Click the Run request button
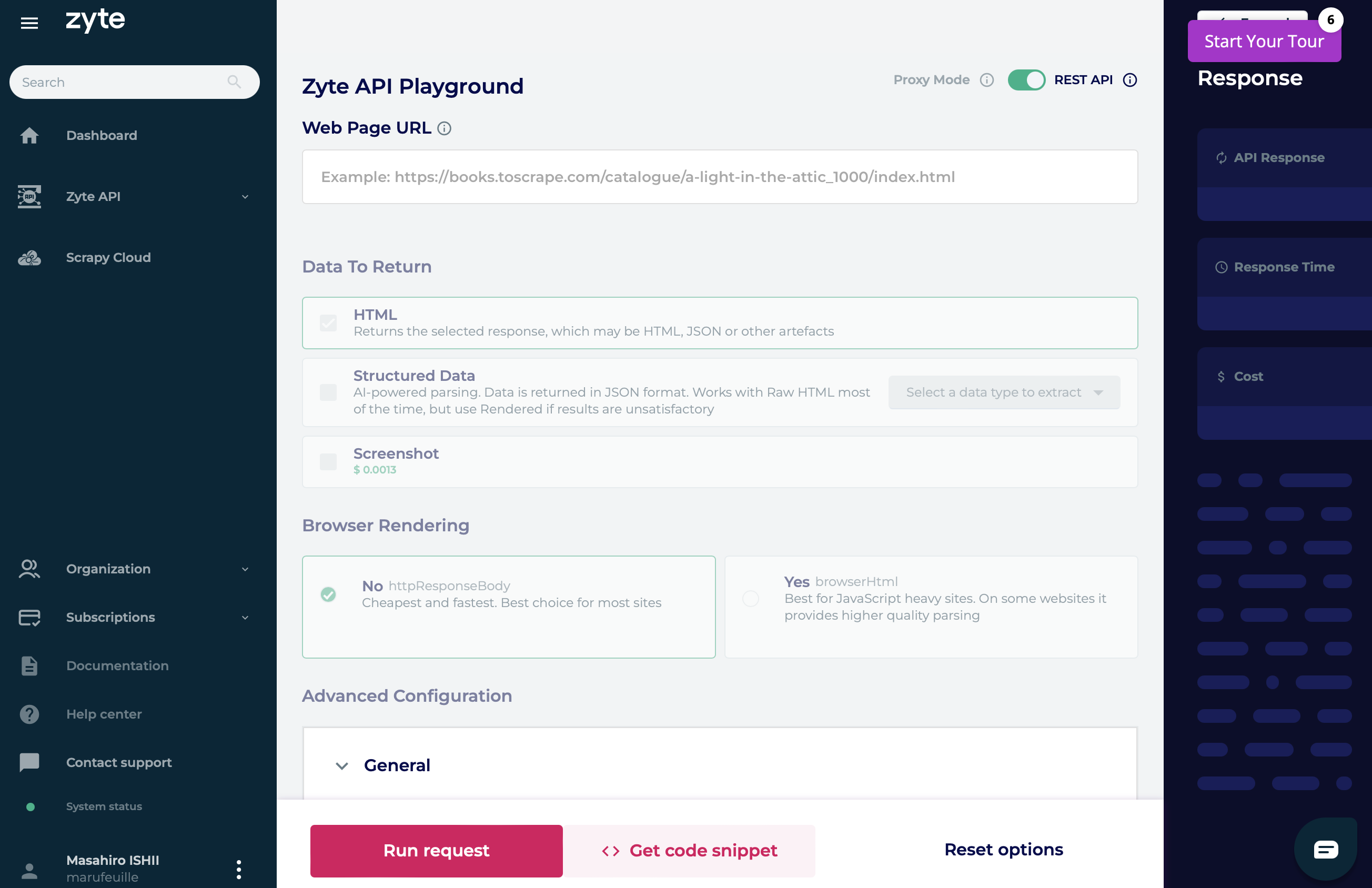This screenshot has height=888, width=1372. tap(437, 851)
